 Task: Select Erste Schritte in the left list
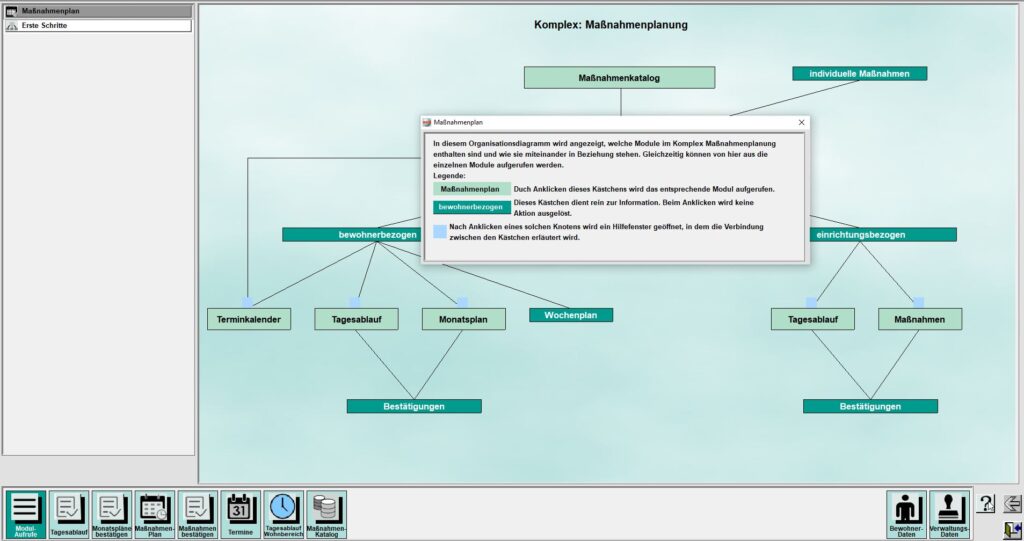pyautogui.click(x=97, y=25)
